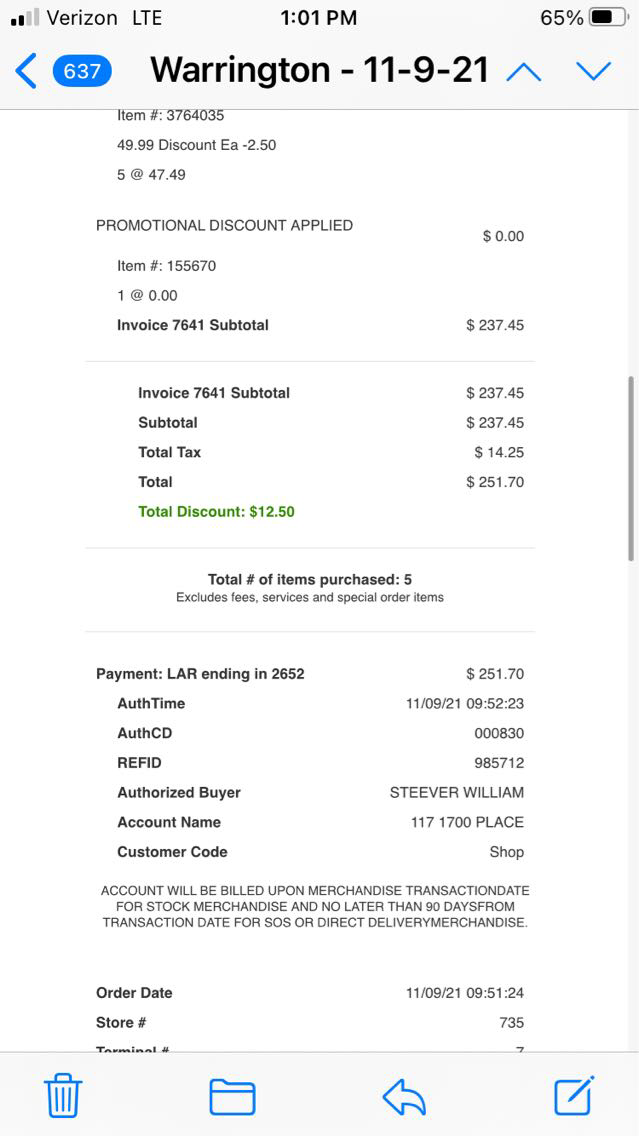This screenshot has width=639, height=1136.
Task: Tap the AuthTime date 11/09/21 09:52:23
Action: pyautogui.click(x=464, y=704)
